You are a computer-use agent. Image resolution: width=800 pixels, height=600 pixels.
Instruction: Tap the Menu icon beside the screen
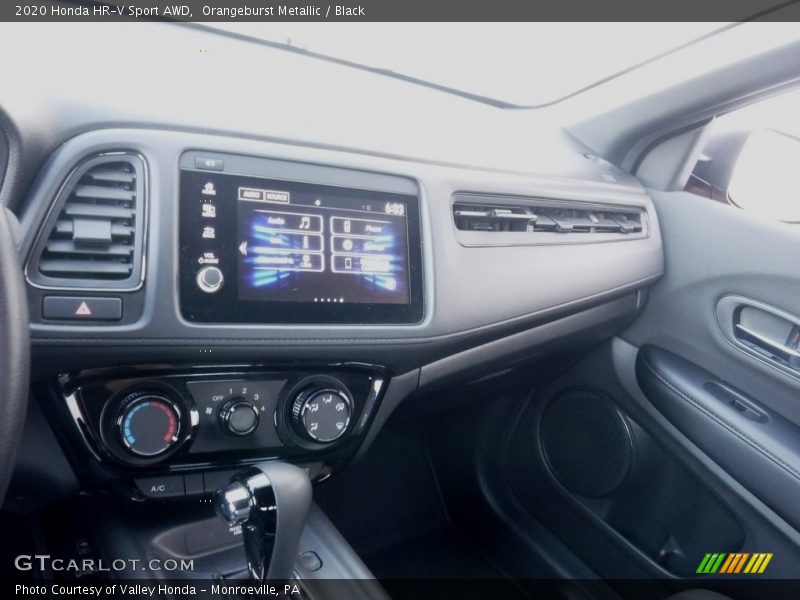coord(208,210)
